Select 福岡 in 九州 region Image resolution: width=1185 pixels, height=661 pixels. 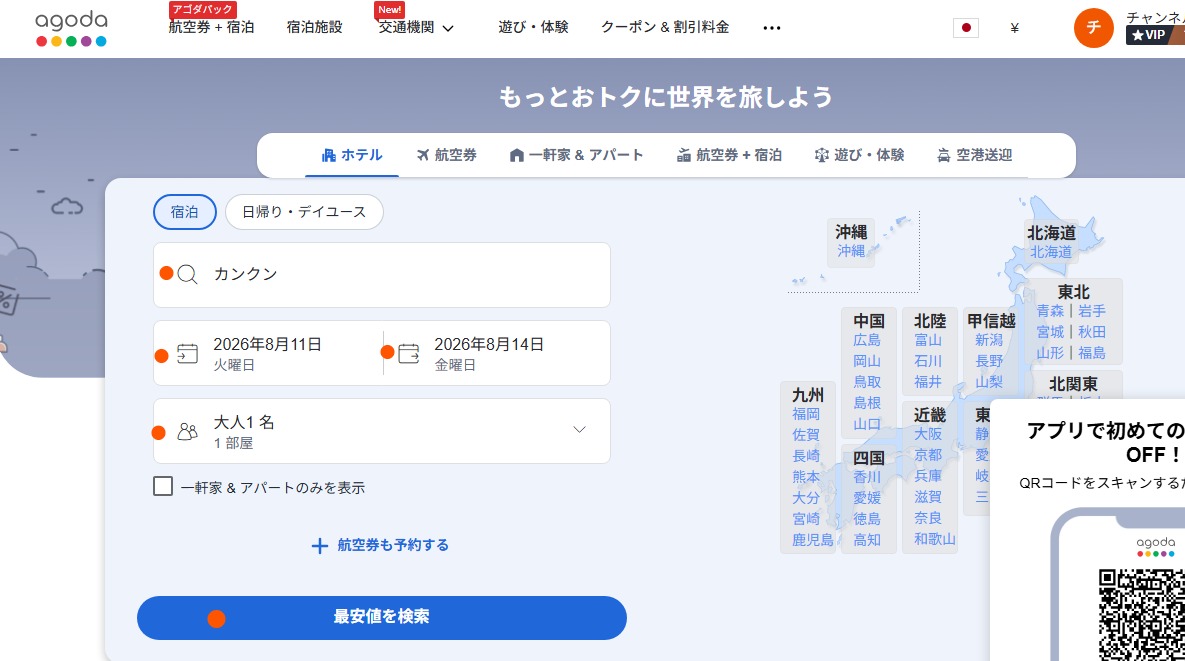pos(806,414)
